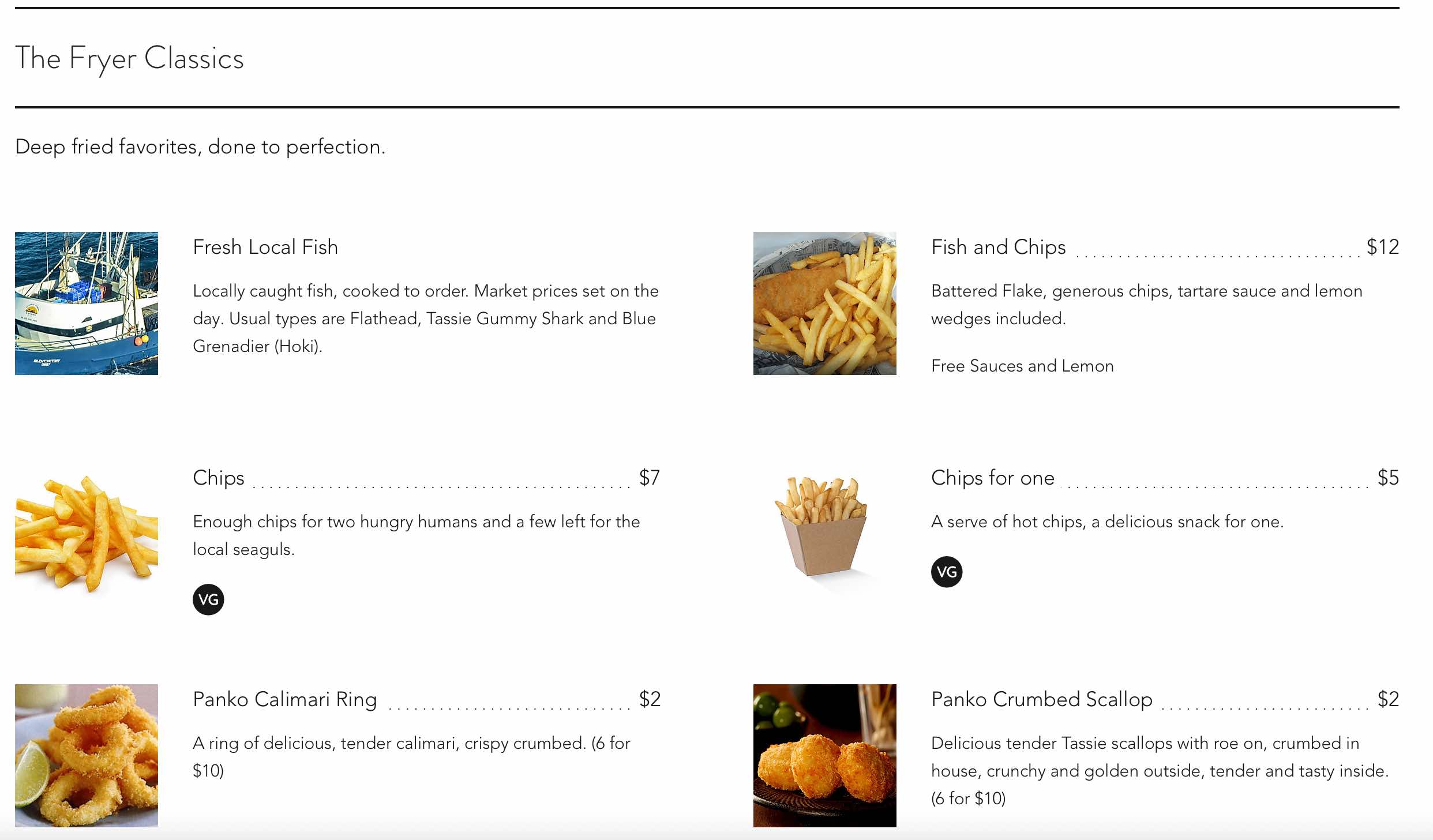Open the Fish and Chips photo

[x=825, y=303]
